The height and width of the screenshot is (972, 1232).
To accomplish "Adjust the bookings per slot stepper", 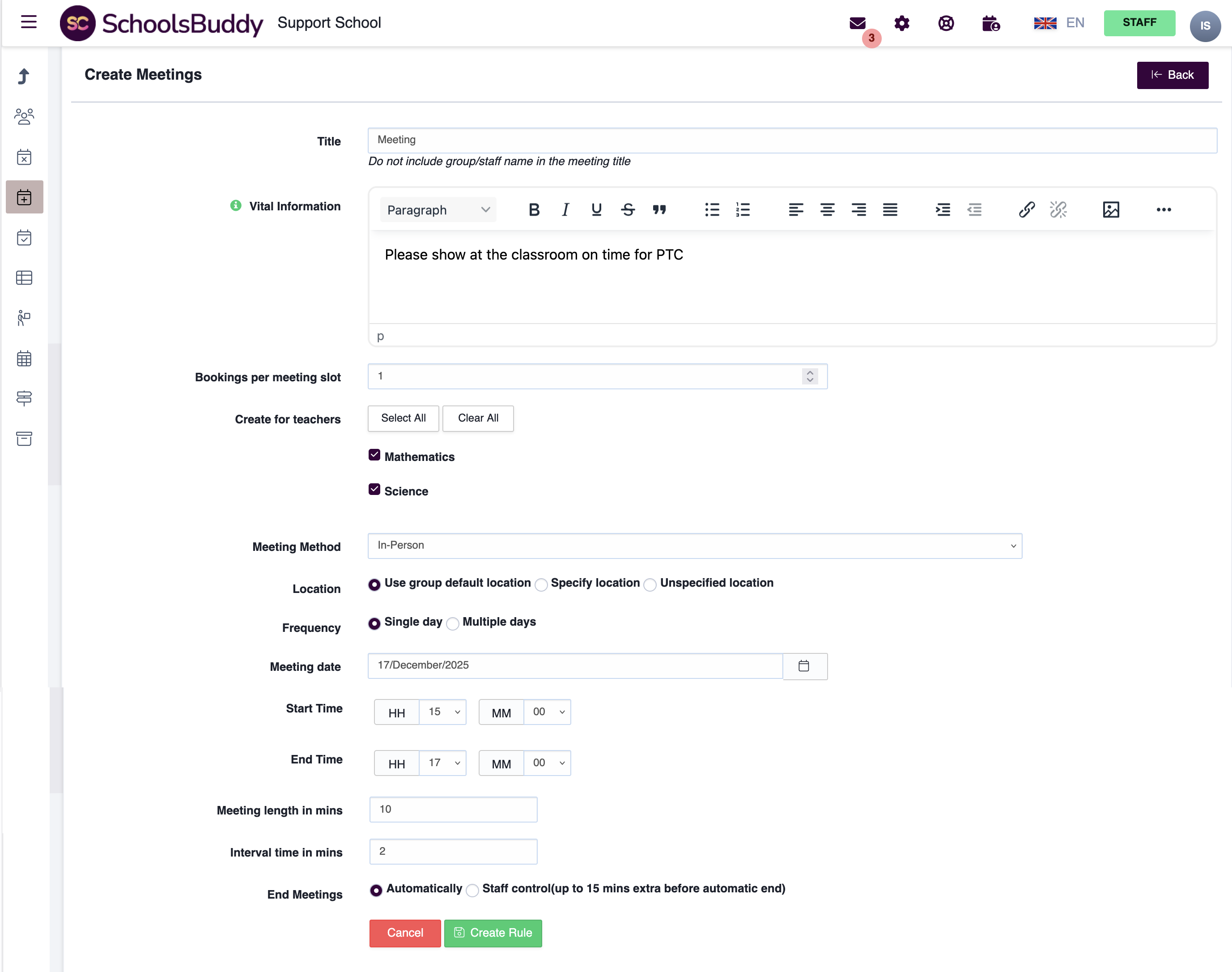I will (809, 376).
